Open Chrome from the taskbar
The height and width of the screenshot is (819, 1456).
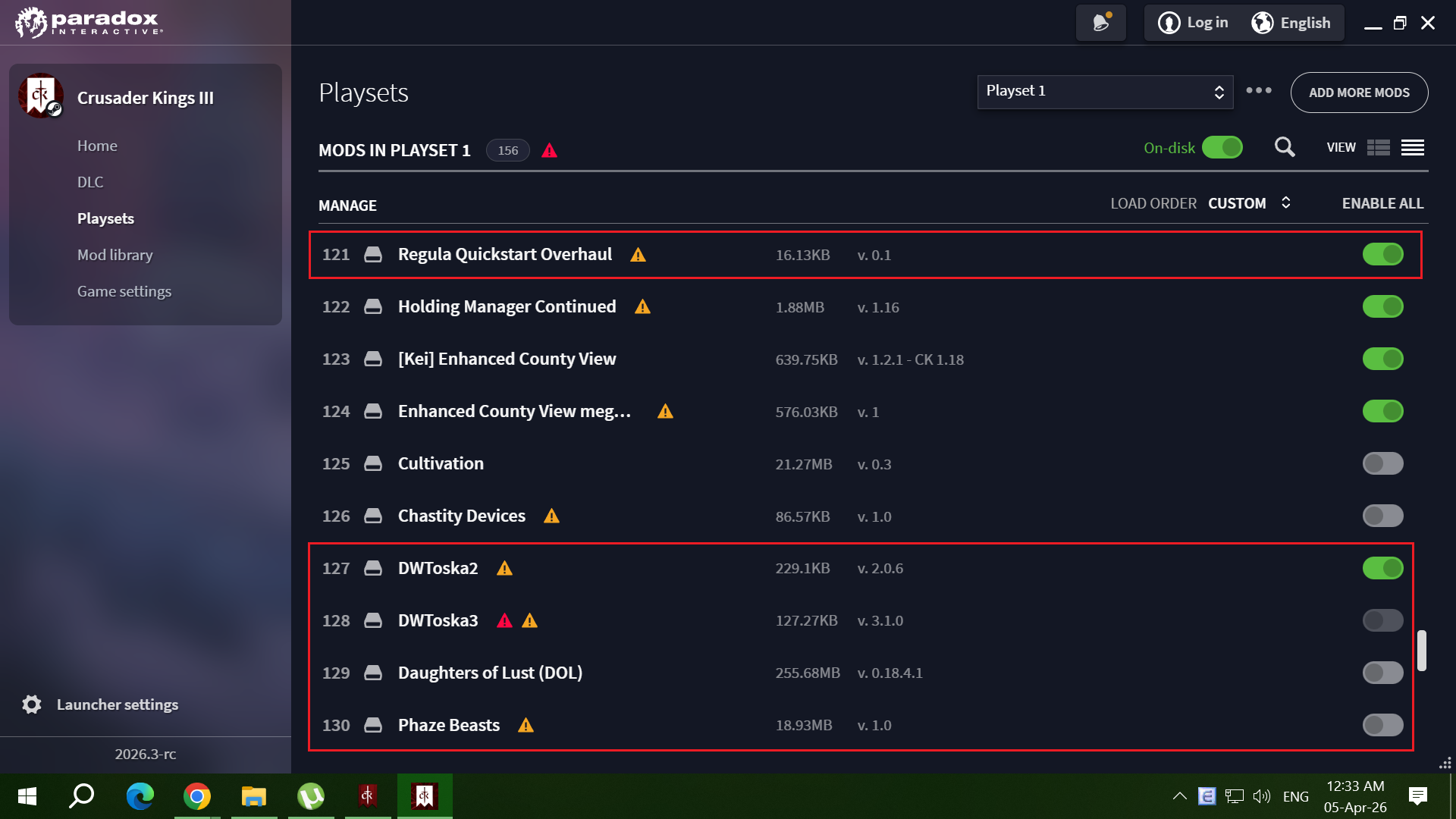(x=197, y=796)
